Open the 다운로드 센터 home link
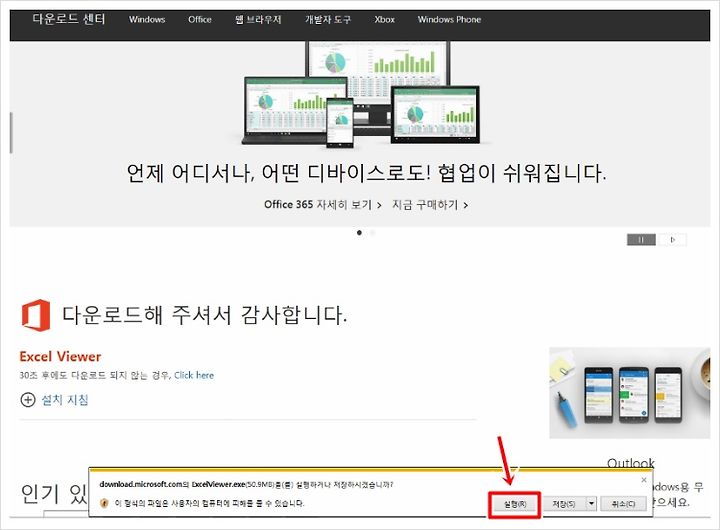Image resolution: width=720 pixels, height=530 pixels. click(68, 19)
